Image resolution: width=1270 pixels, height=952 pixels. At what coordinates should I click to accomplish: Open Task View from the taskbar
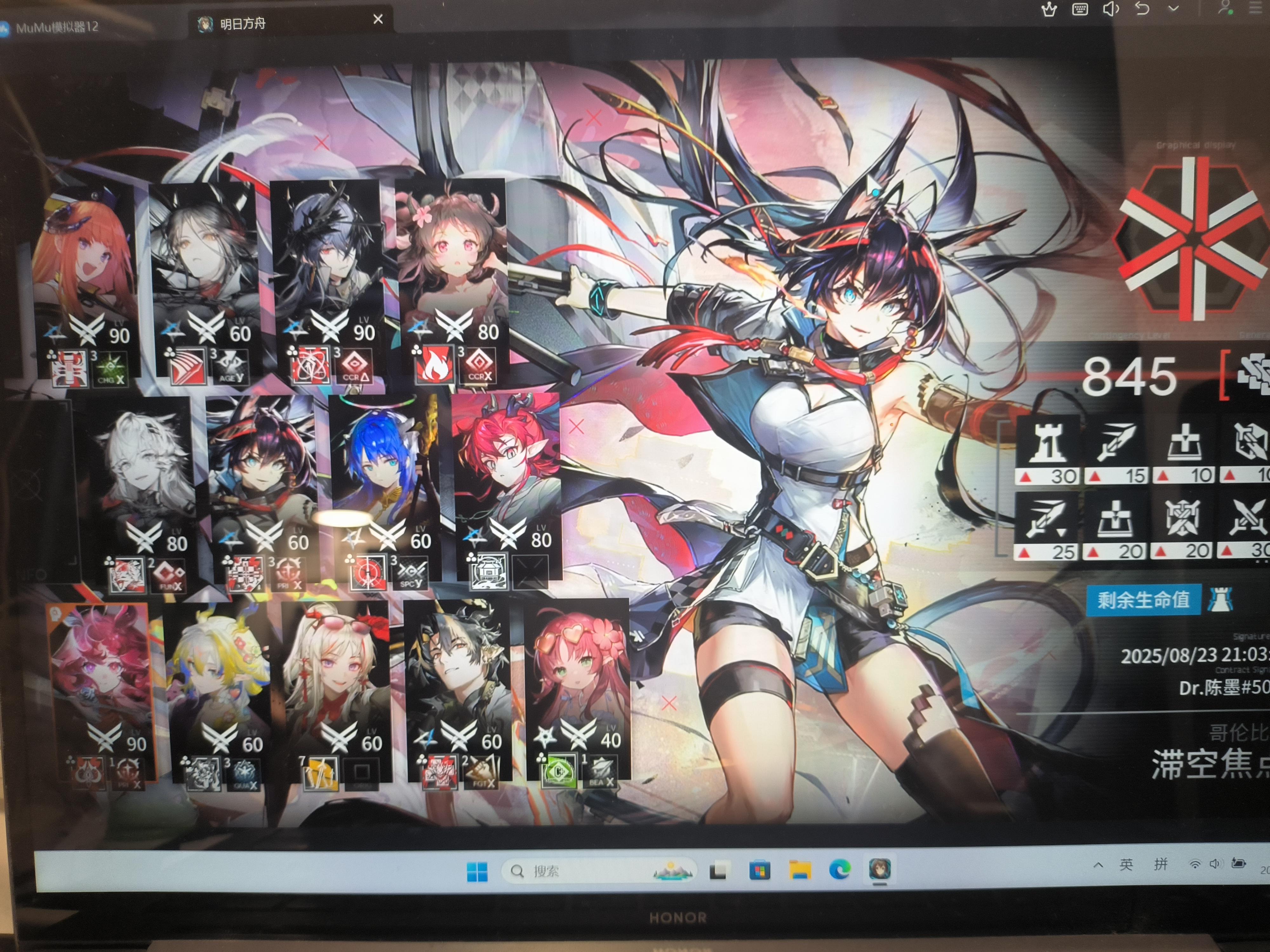point(719,871)
